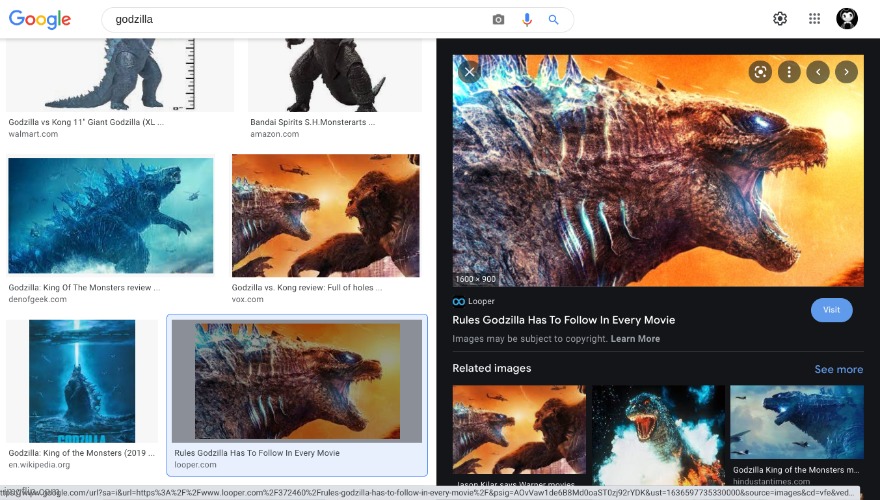Open related classic Godzilla breathing fire image
This screenshot has width=880, height=500.
(658, 435)
